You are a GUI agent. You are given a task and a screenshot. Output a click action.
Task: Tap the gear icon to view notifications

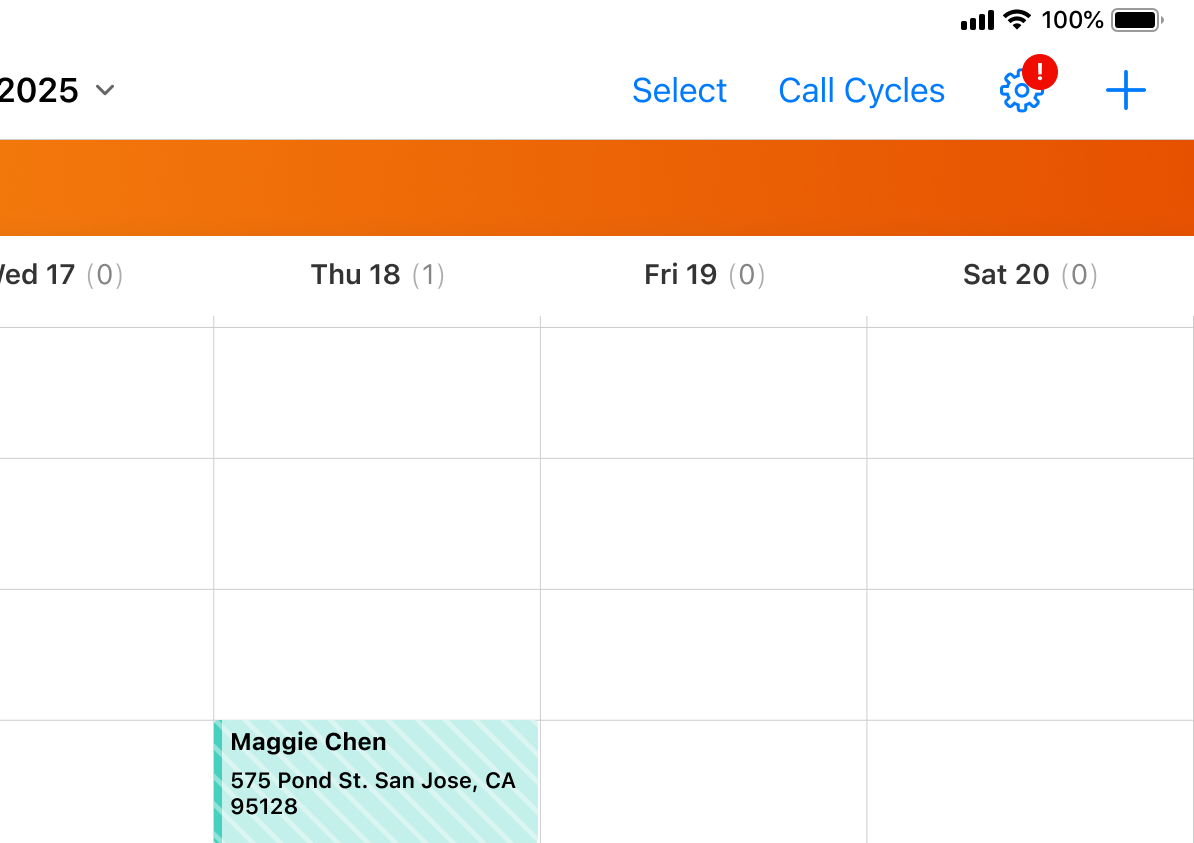1021,90
